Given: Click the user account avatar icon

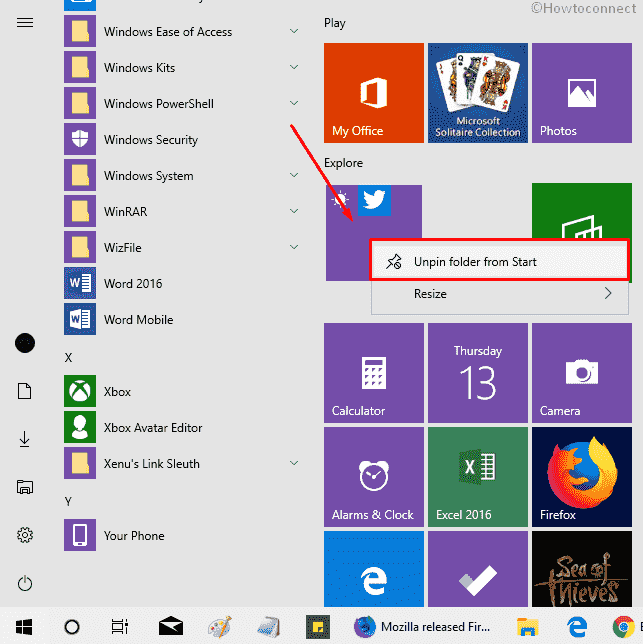Looking at the screenshot, I should click(25, 343).
